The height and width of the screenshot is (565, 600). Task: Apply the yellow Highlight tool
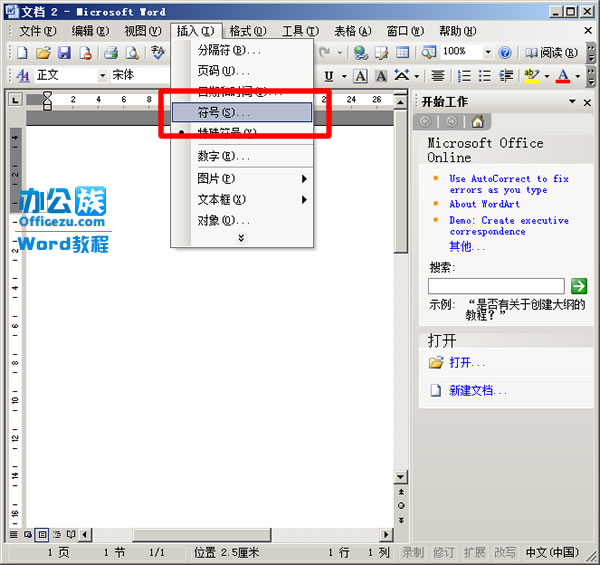tap(532, 76)
